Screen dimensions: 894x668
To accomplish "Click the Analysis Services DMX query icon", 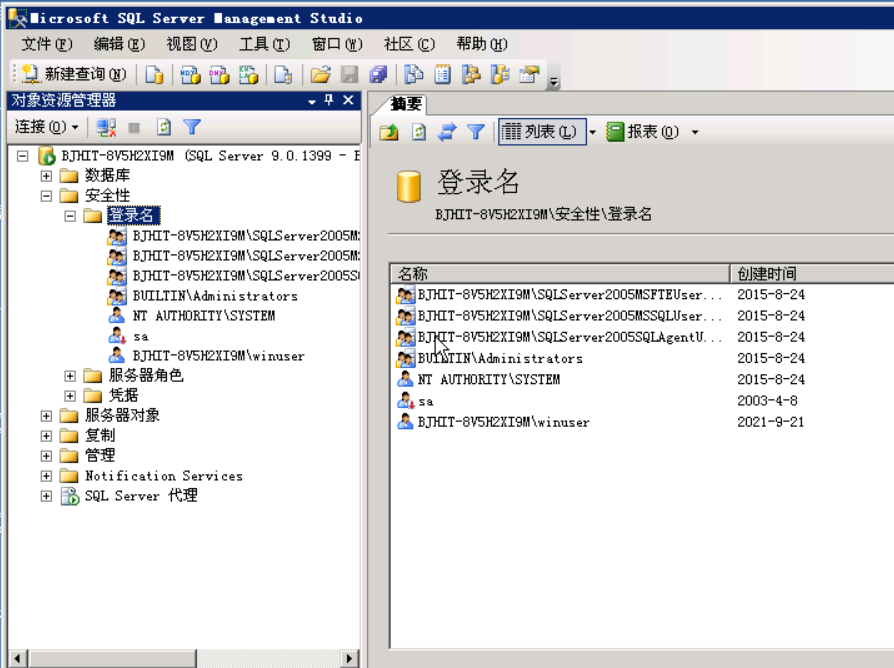I will [219, 75].
